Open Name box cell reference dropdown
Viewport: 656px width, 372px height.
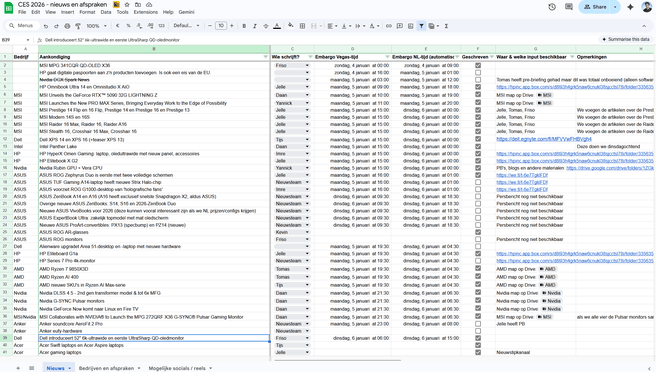click(x=28, y=40)
